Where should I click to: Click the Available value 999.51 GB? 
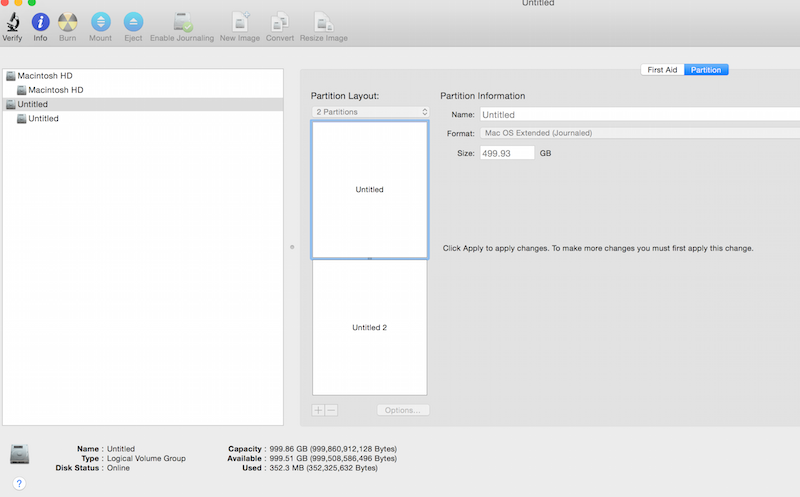click(x=333, y=458)
